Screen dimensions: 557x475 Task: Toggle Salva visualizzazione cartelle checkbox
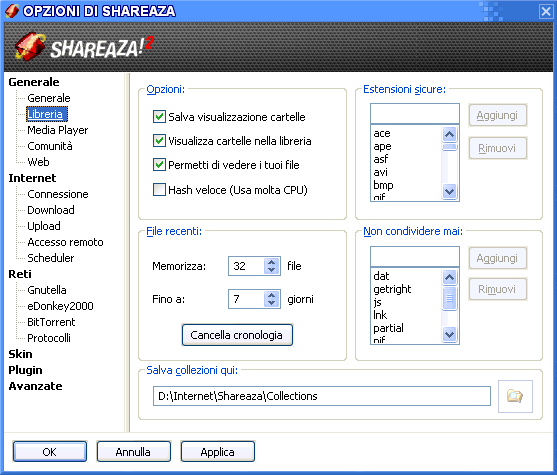coord(159,117)
